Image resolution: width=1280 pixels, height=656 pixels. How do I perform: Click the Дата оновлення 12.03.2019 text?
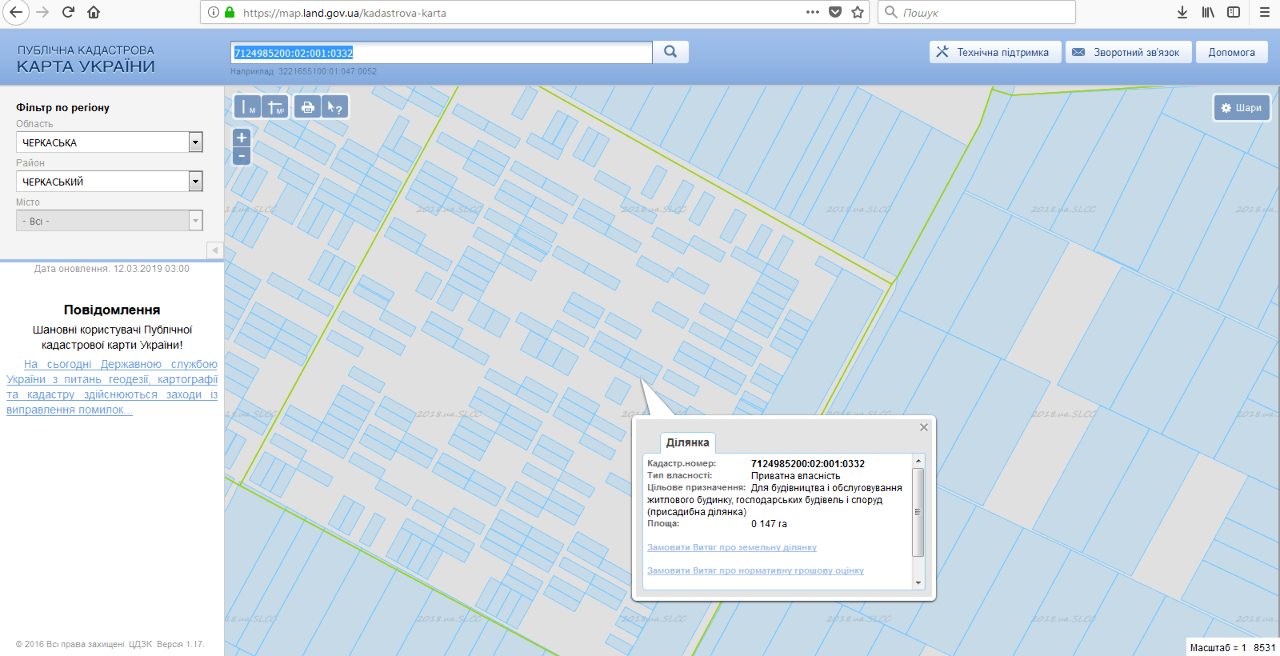pos(111,269)
